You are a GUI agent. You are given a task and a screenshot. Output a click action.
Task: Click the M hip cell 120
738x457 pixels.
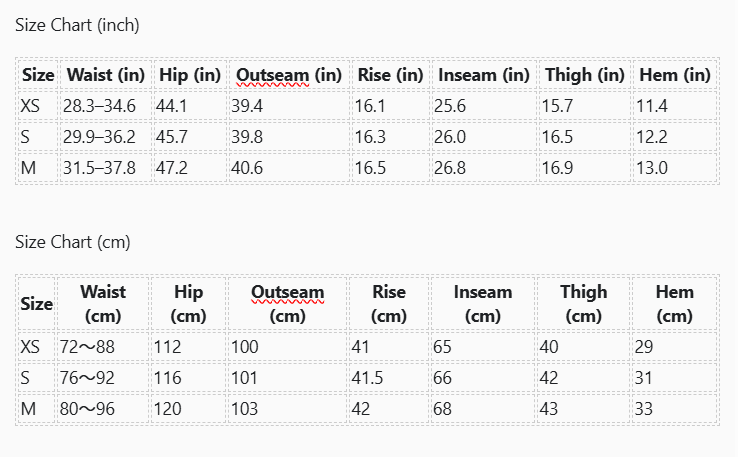188,409
